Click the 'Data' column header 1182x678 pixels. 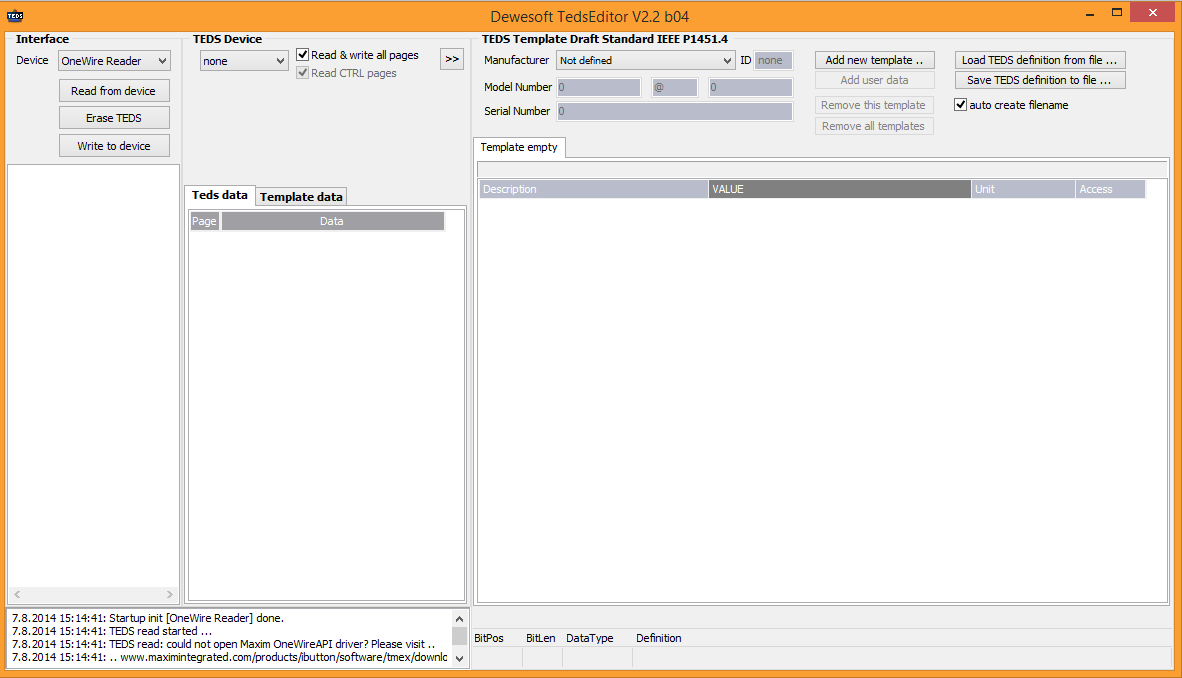332,221
